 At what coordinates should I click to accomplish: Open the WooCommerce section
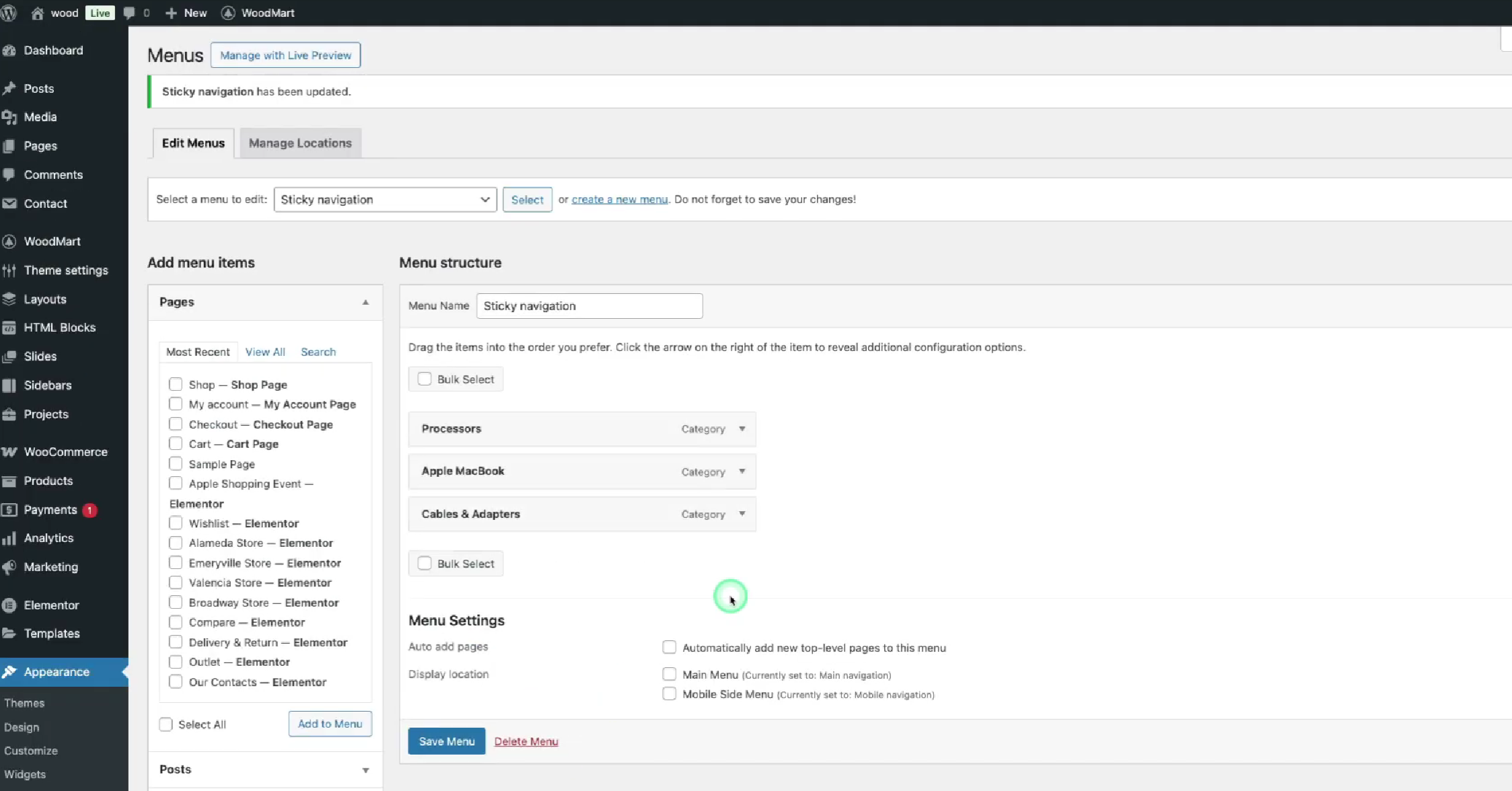click(65, 451)
